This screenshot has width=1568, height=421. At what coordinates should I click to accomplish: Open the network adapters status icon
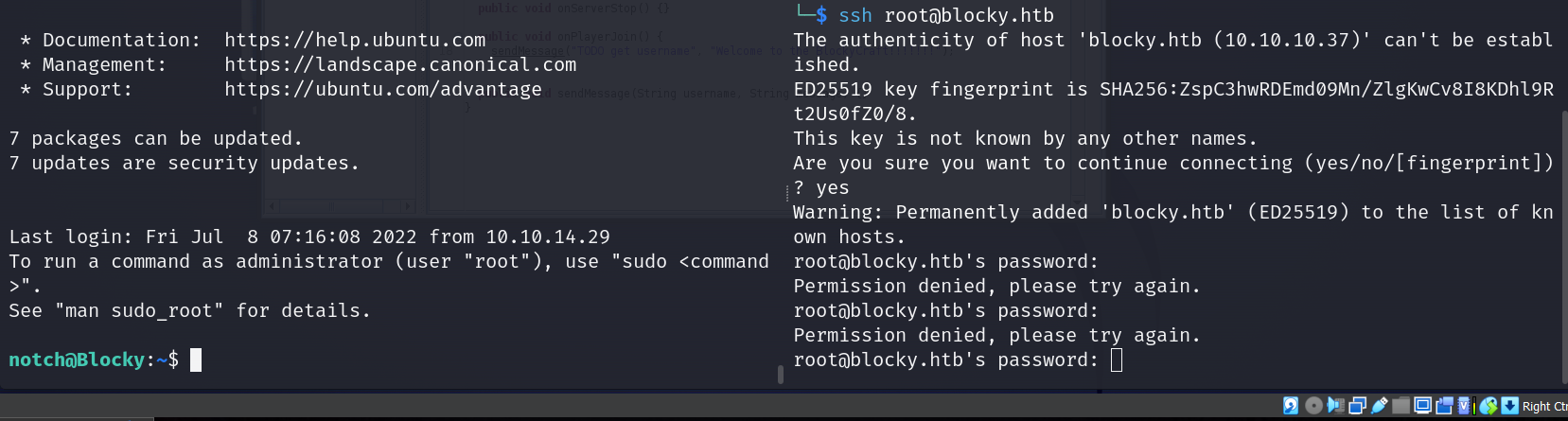1357,406
